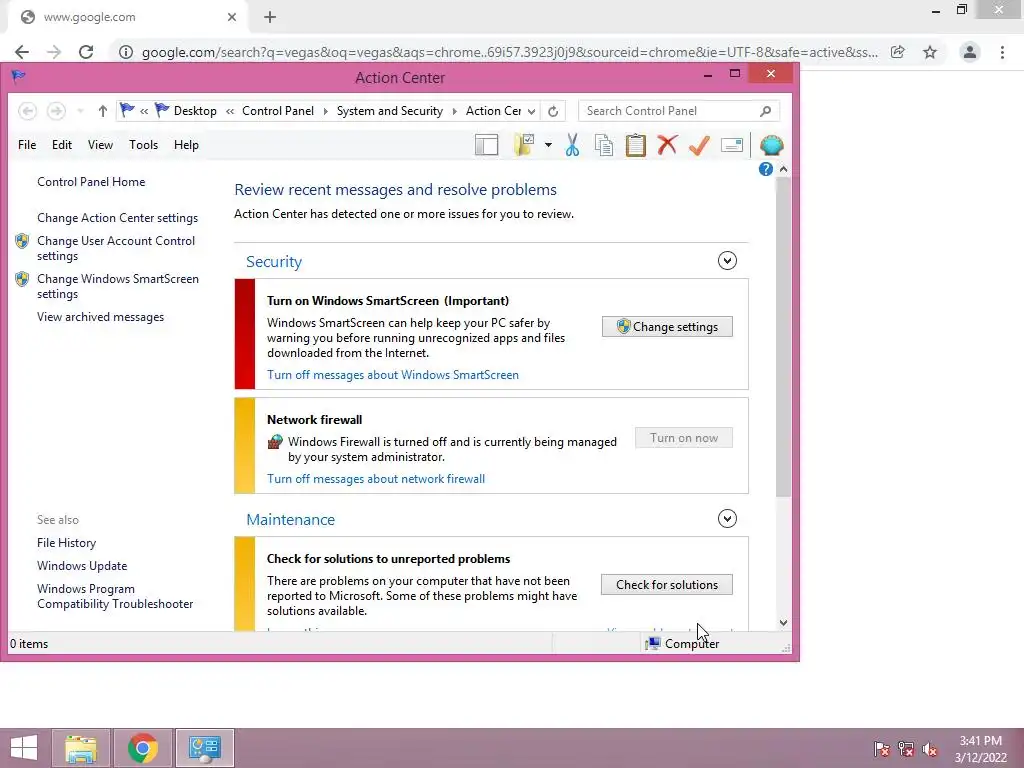Click the Desktop breadcrumb
The image size is (1024, 768).
[195, 111]
